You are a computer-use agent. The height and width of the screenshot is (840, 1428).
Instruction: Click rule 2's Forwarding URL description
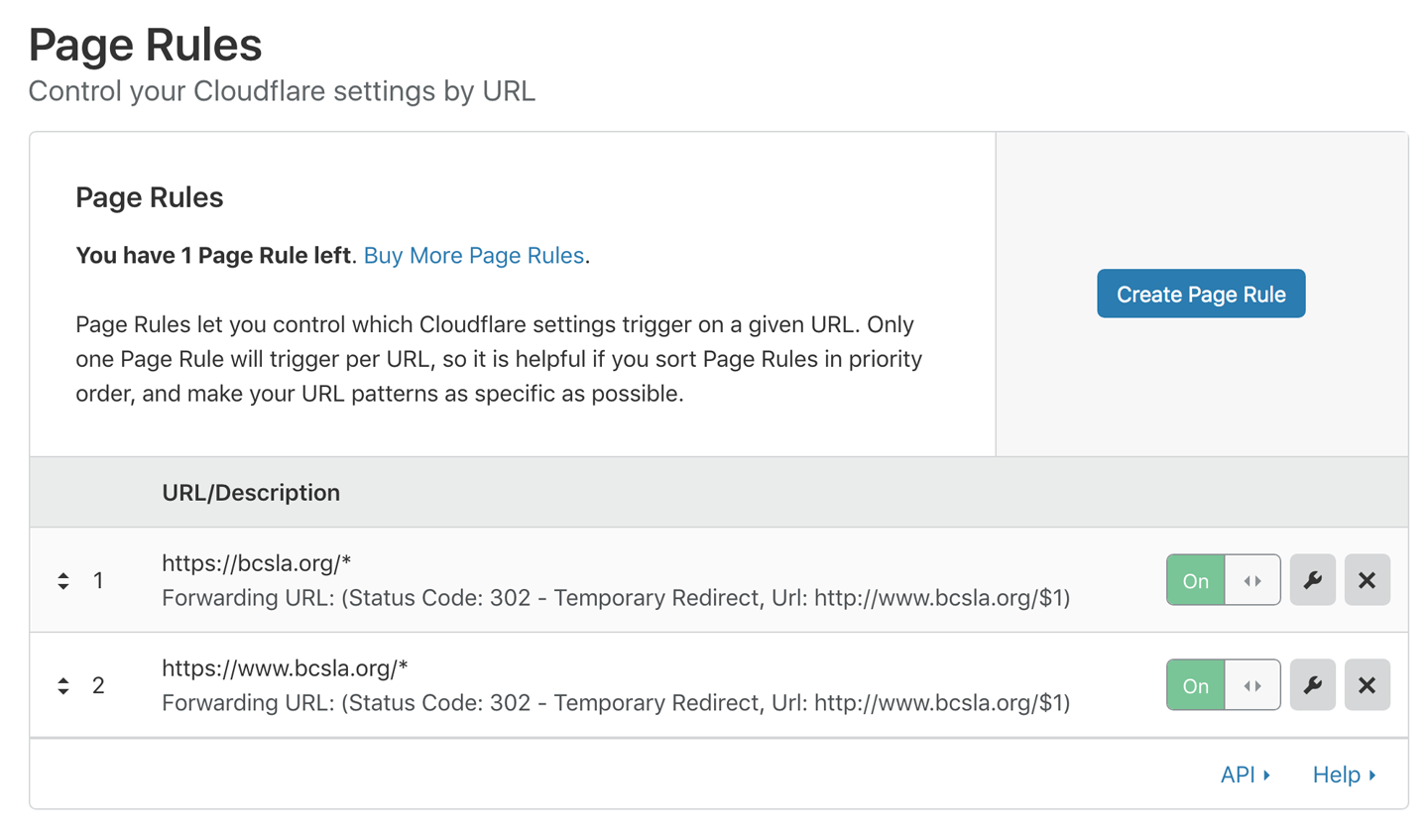(615, 703)
